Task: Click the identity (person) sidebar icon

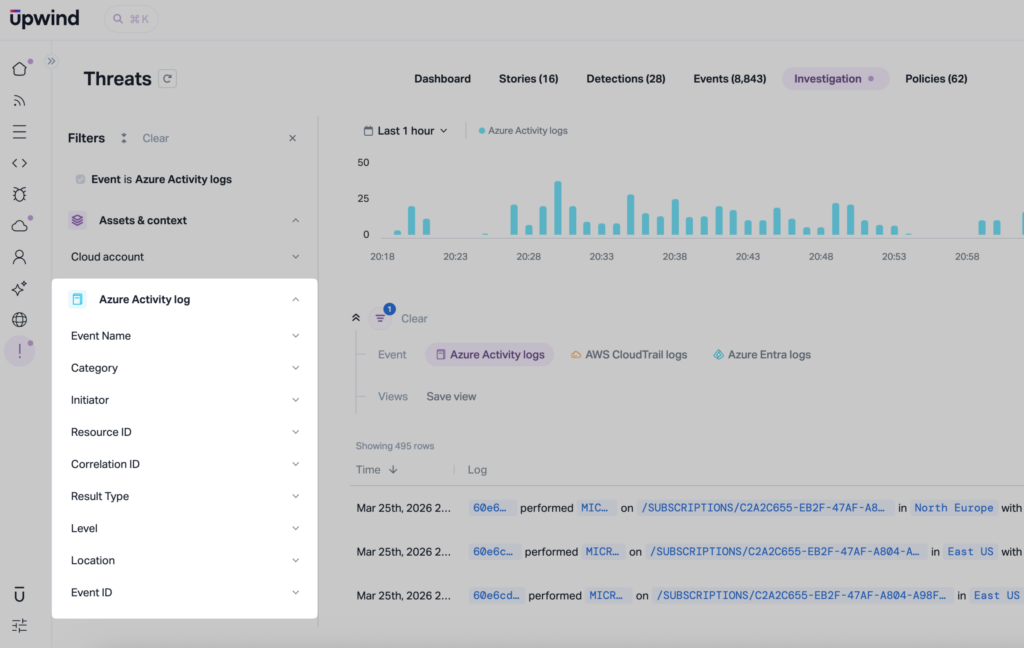Action: pos(20,257)
